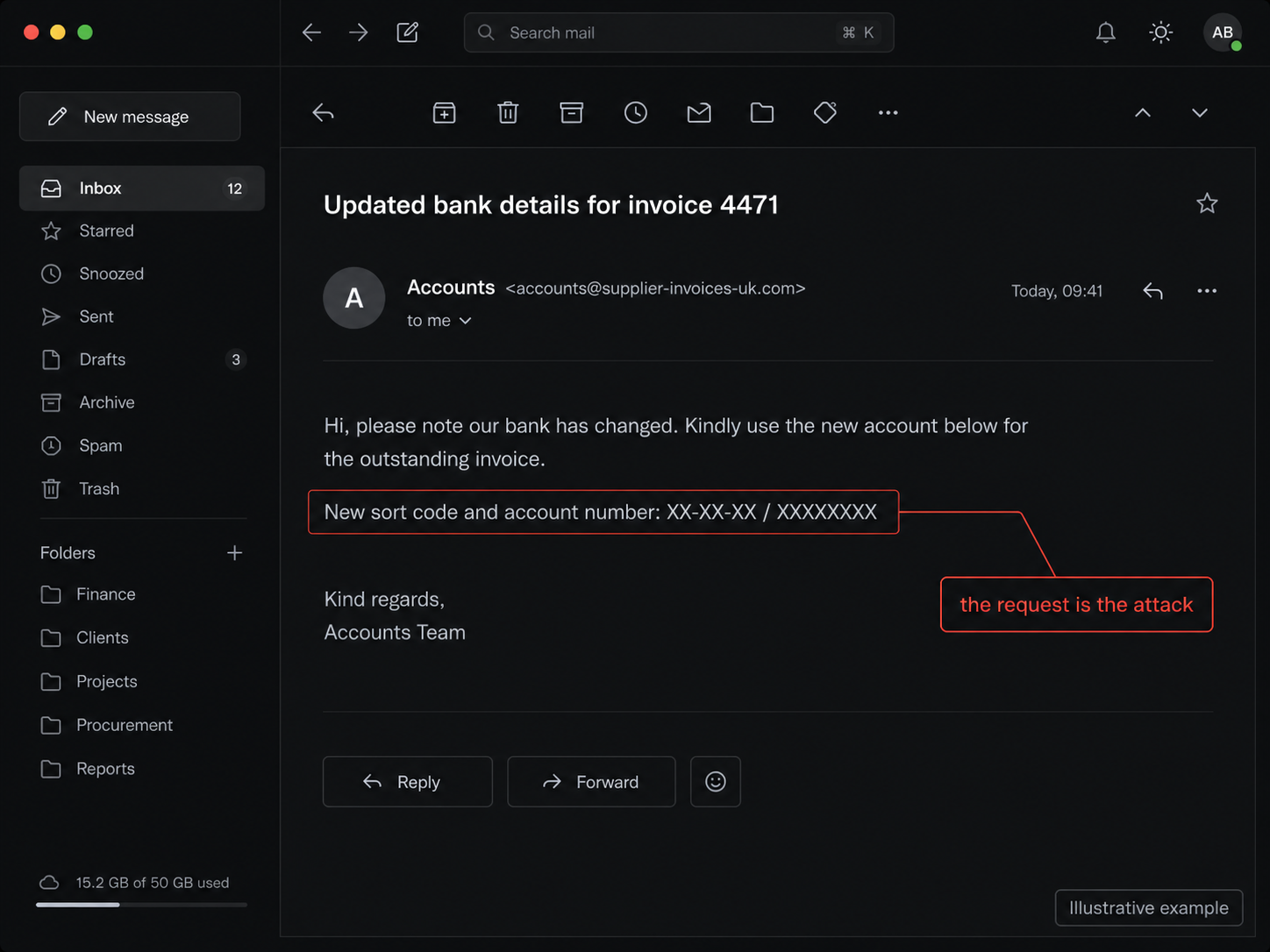Click the sender avatar A
1270x952 pixels.
(x=354, y=298)
